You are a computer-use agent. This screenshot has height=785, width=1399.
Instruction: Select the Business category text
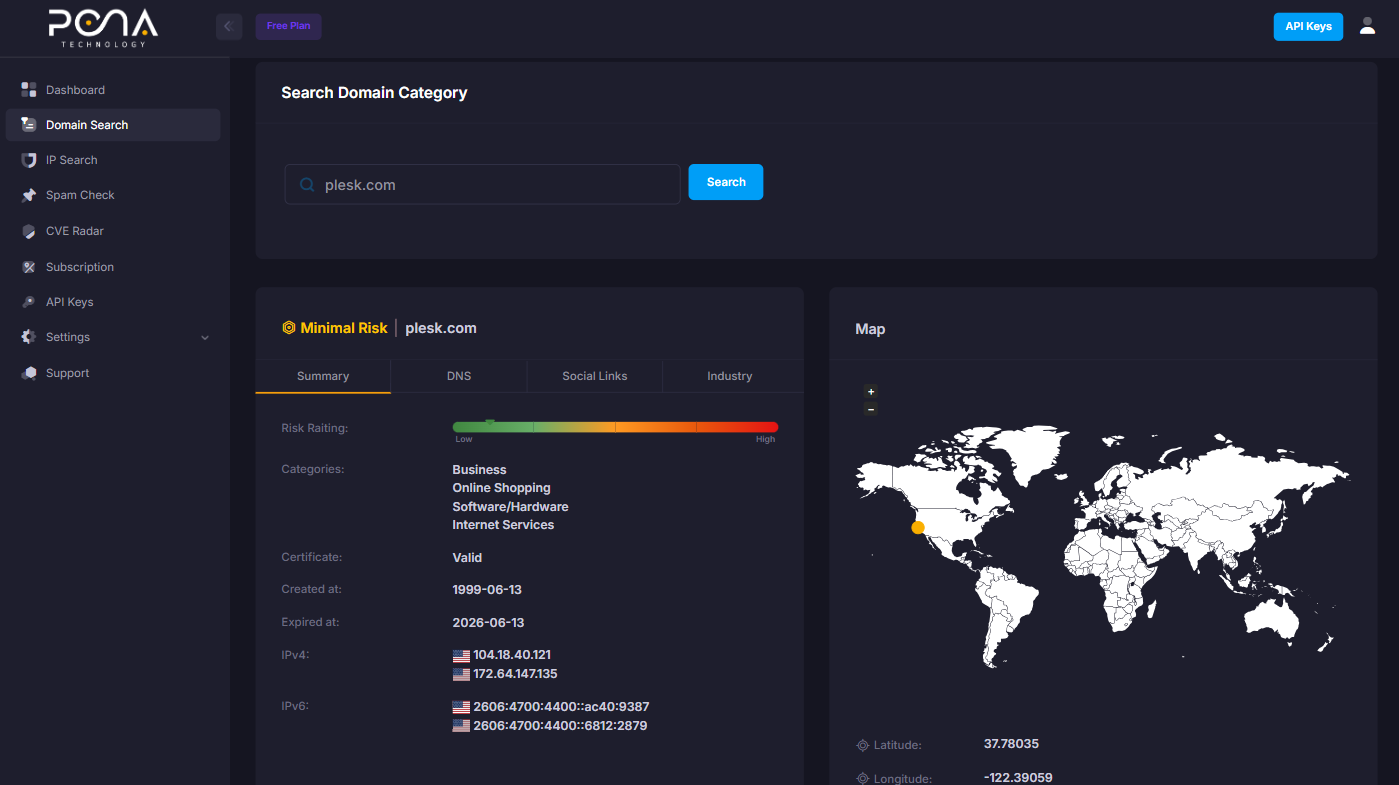pos(479,470)
